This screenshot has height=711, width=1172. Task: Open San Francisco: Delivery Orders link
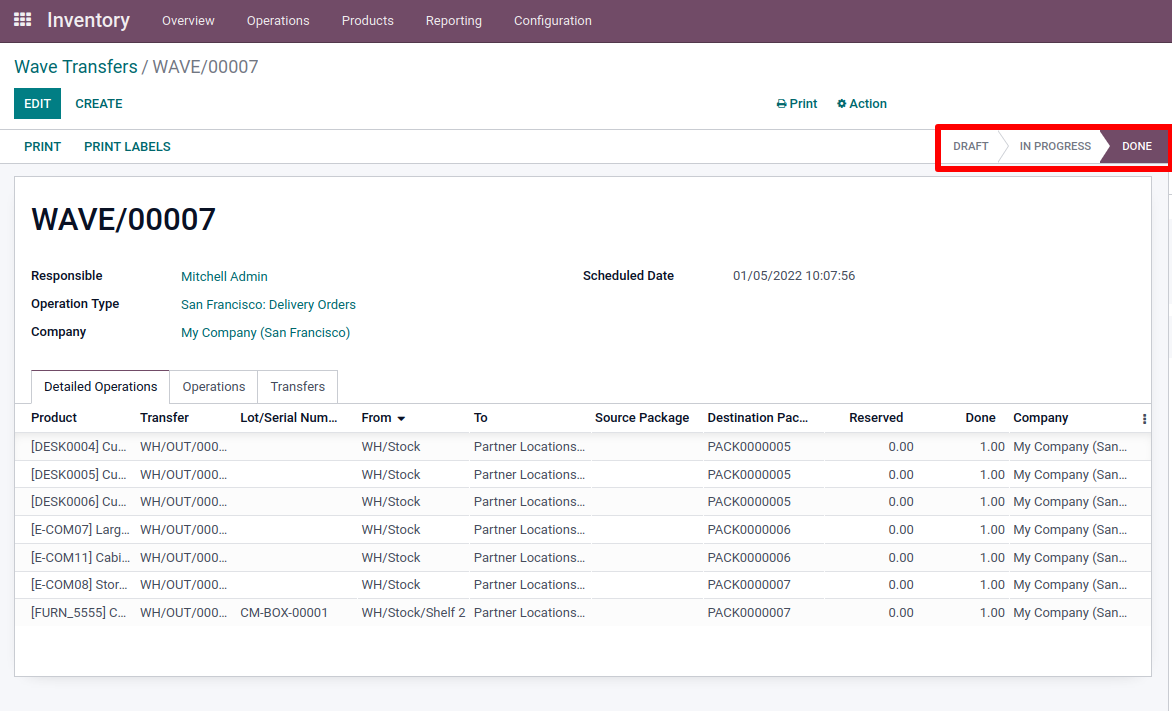click(x=268, y=304)
